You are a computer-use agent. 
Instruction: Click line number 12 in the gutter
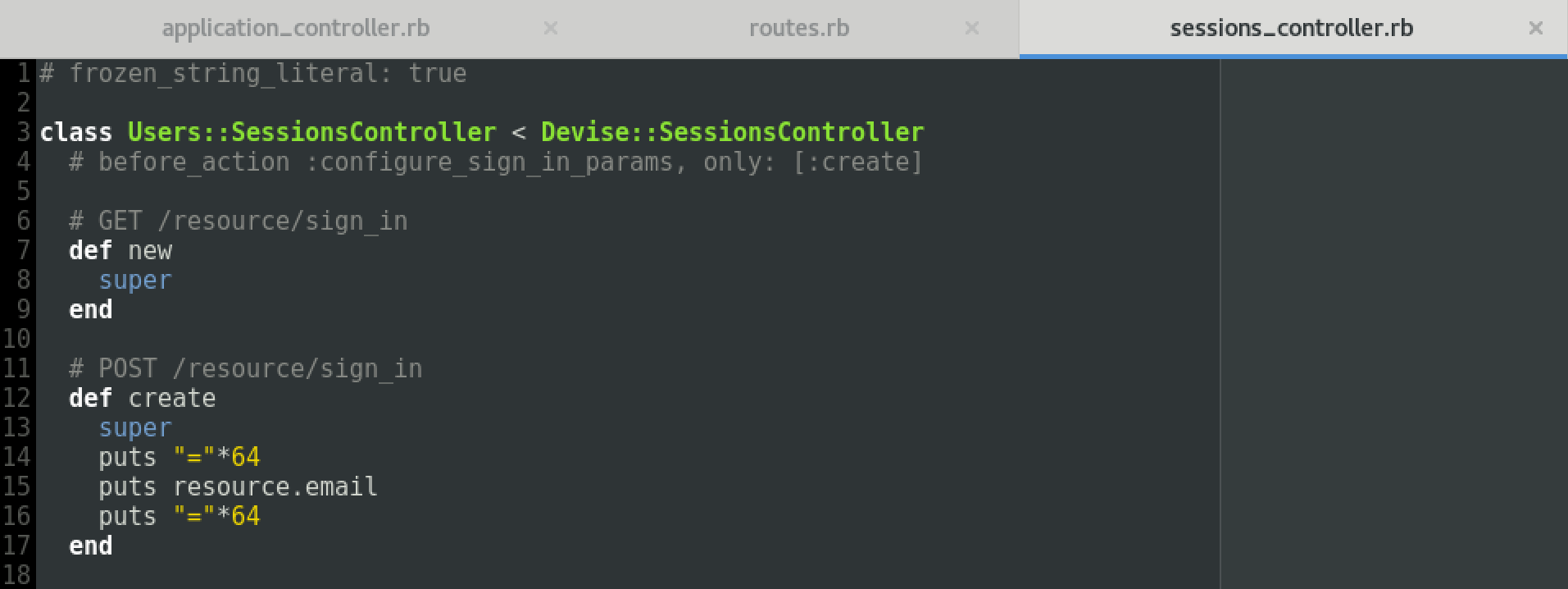pyautogui.click(x=17, y=398)
